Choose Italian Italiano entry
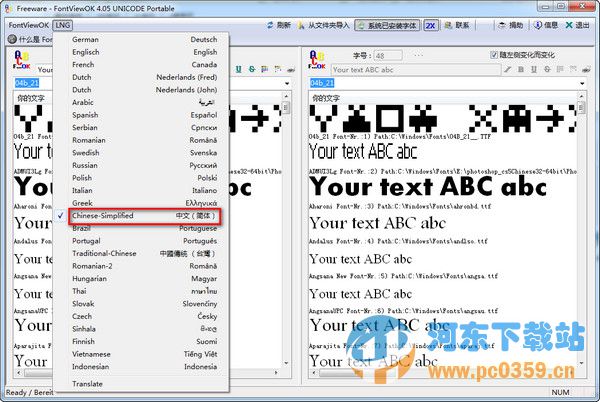Screen dimensions: 600x402 click(x=145, y=190)
